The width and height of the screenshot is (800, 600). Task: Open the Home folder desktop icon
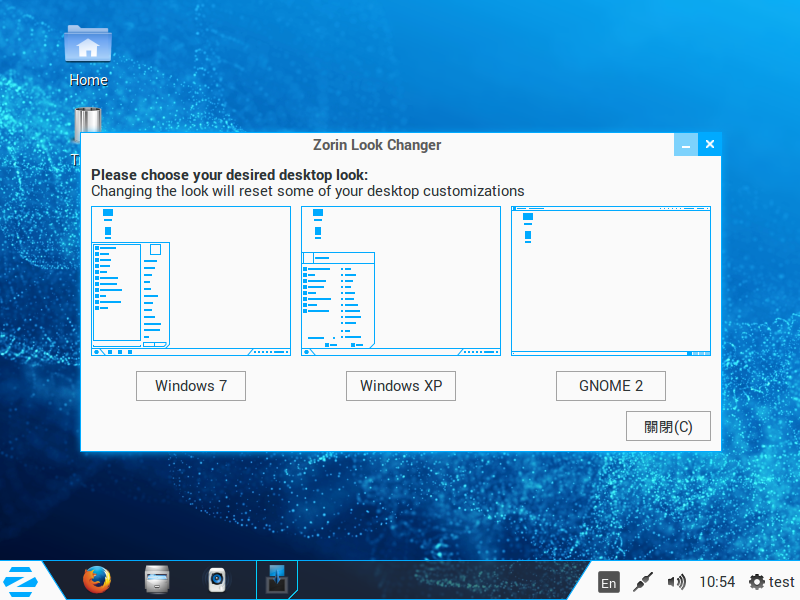(88, 56)
